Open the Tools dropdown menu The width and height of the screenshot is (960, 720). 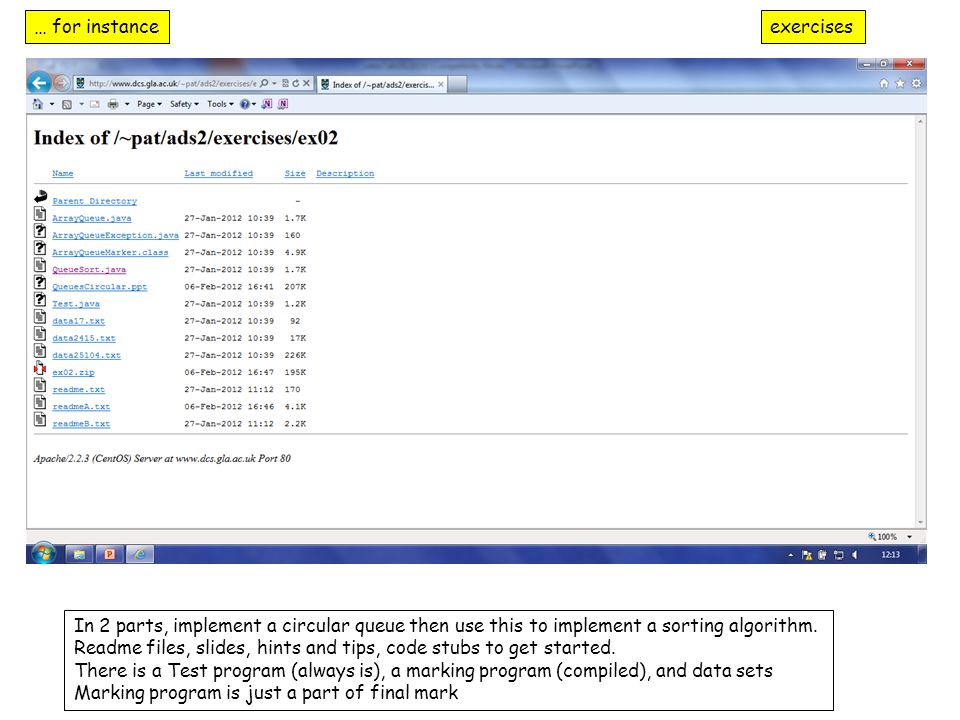(220, 104)
